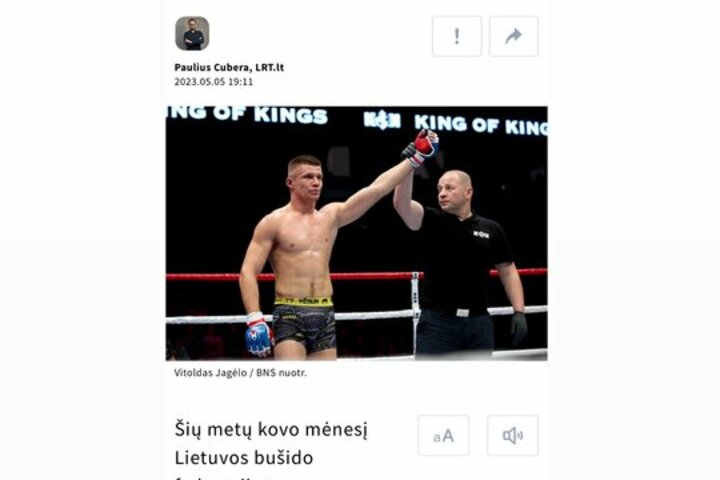Share the article using the arrow icon

tap(514, 36)
